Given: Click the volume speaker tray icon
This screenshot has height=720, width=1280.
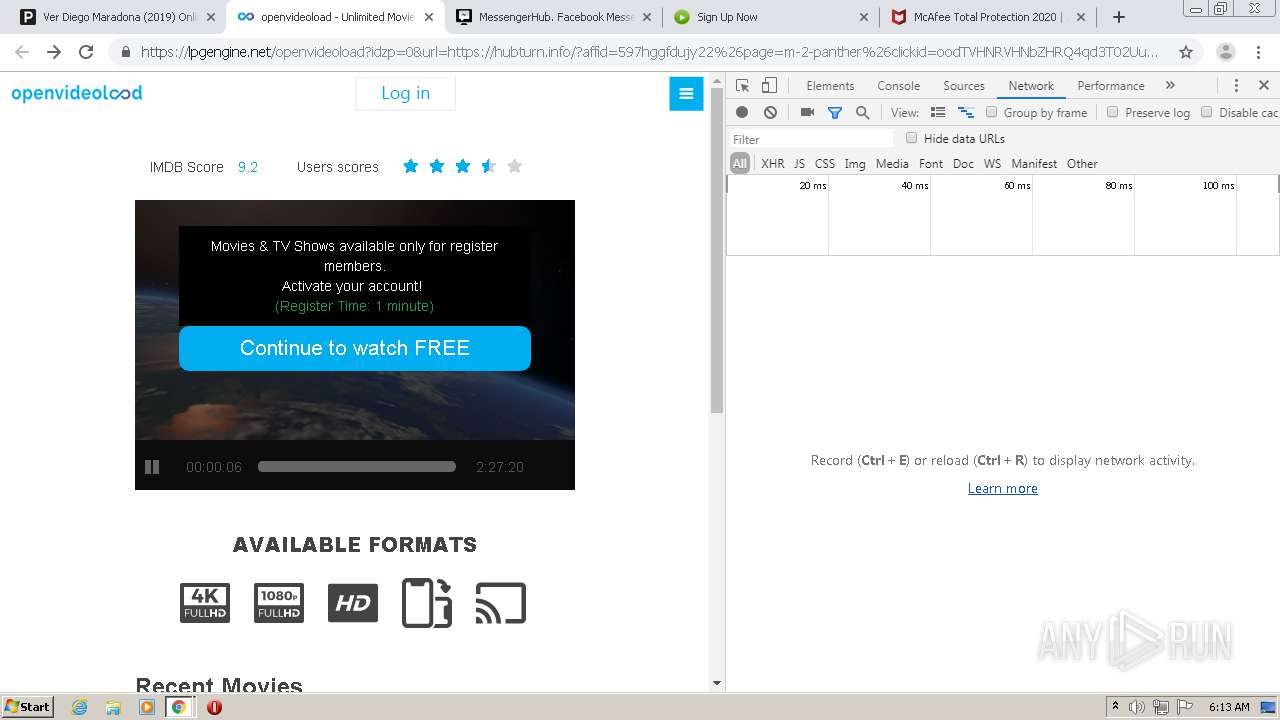Looking at the screenshot, I should (x=1137, y=707).
